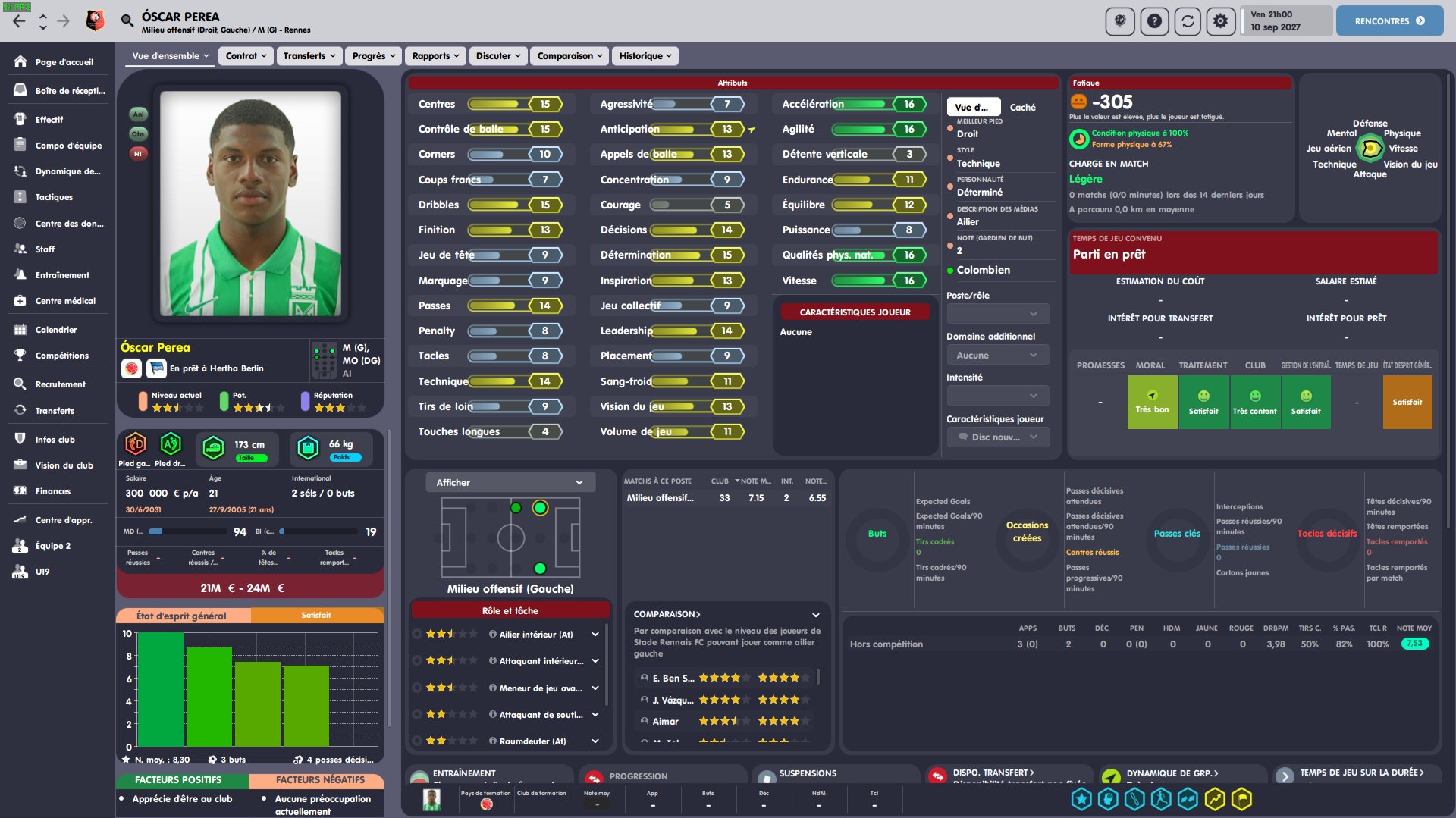Open the Afficher dropdown above the pitch
This screenshot has height=818, width=1456.
click(510, 482)
